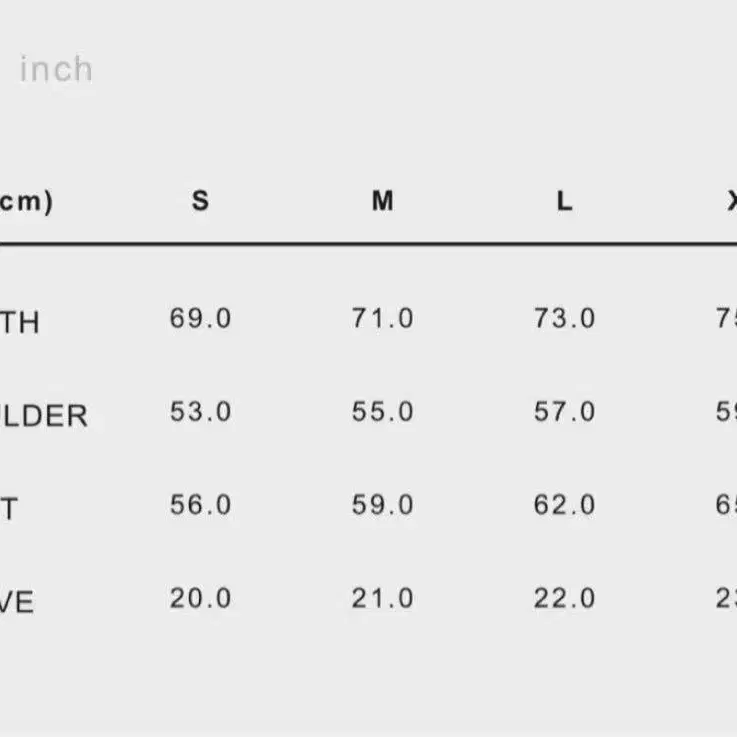Click value 62.0 in size L column

pyautogui.click(x=565, y=505)
